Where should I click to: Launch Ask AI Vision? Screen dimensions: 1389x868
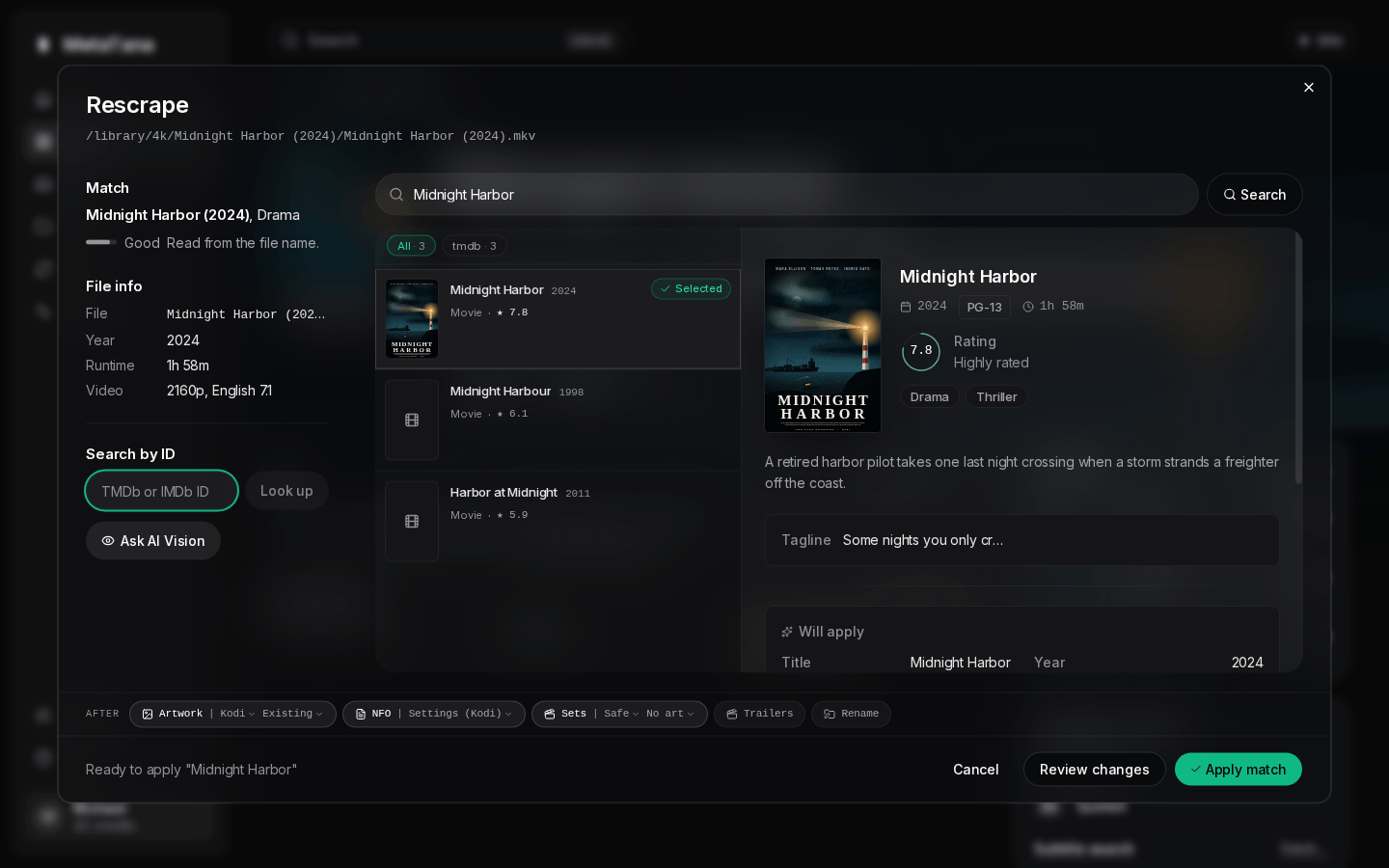153,541
